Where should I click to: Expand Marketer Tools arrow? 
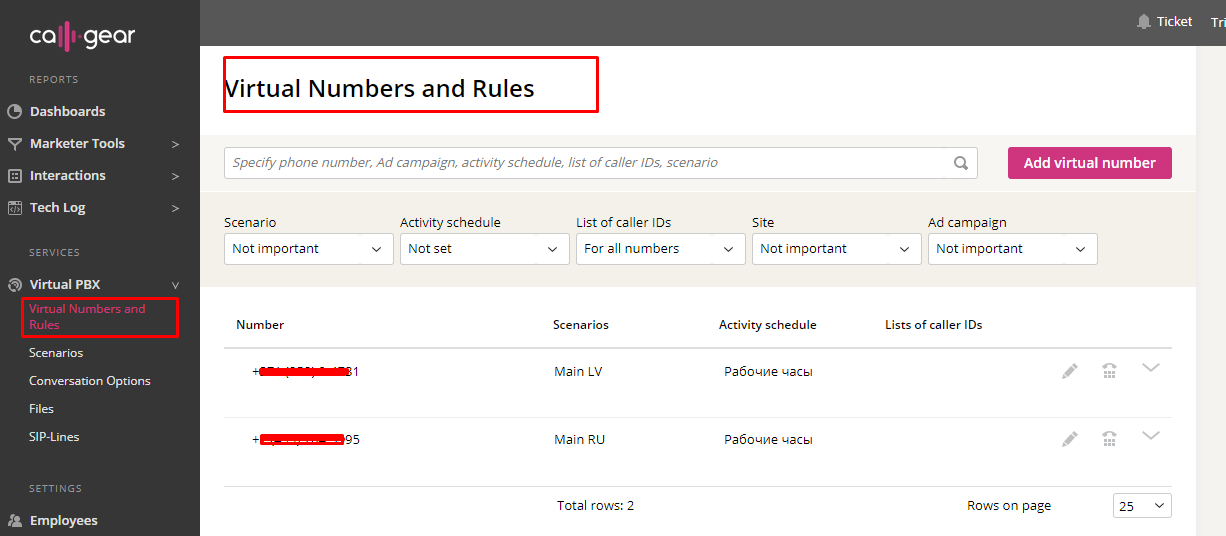(175, 144)
